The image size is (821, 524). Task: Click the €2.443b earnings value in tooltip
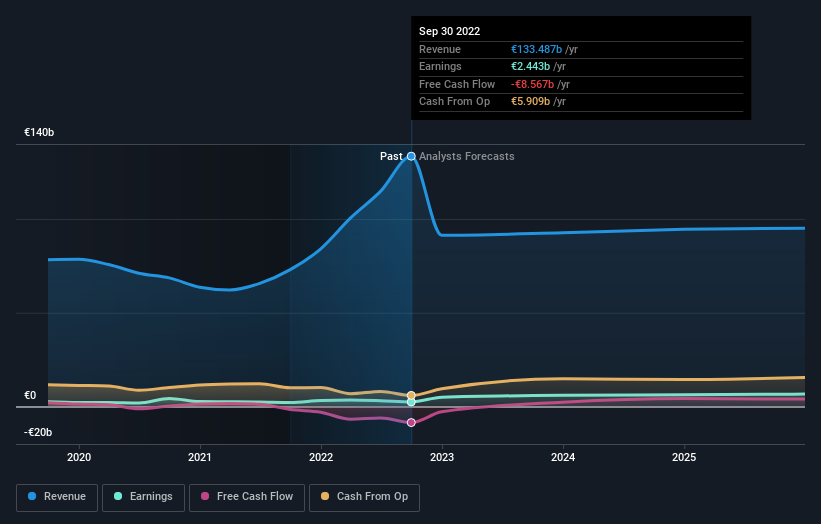pos(530,66)
